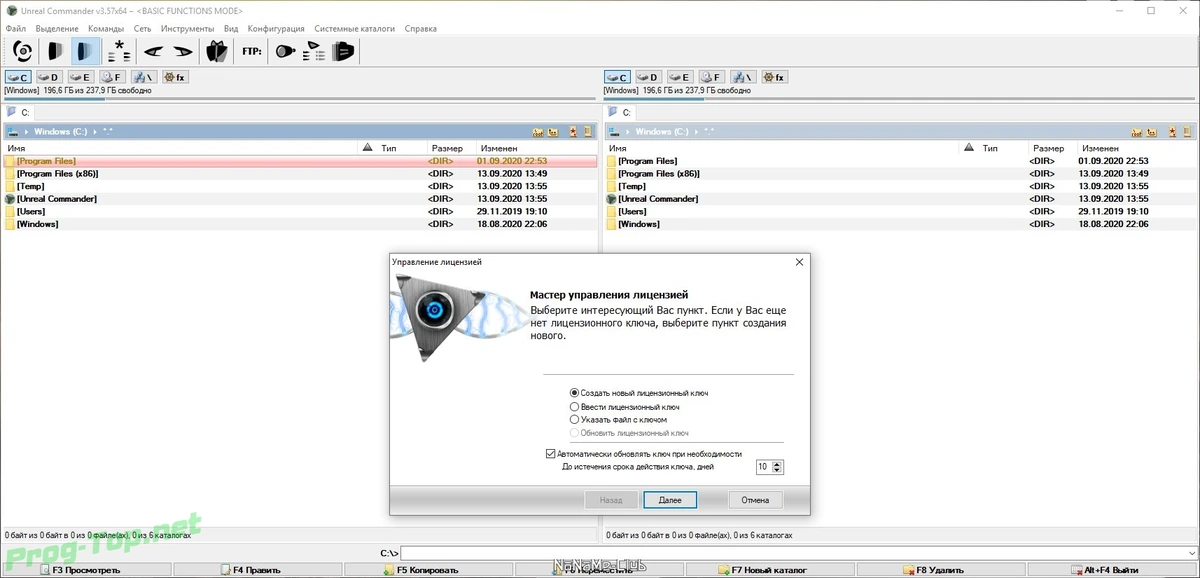Viewport: 1200px width, 578px height.
Task: Click the F8 Удалить button
Action: point(941,570)
